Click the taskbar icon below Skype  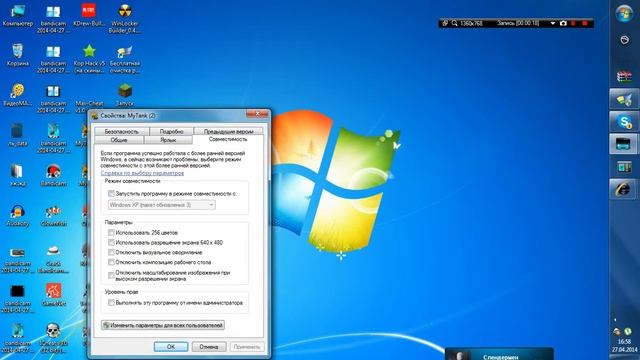[624, 144]
